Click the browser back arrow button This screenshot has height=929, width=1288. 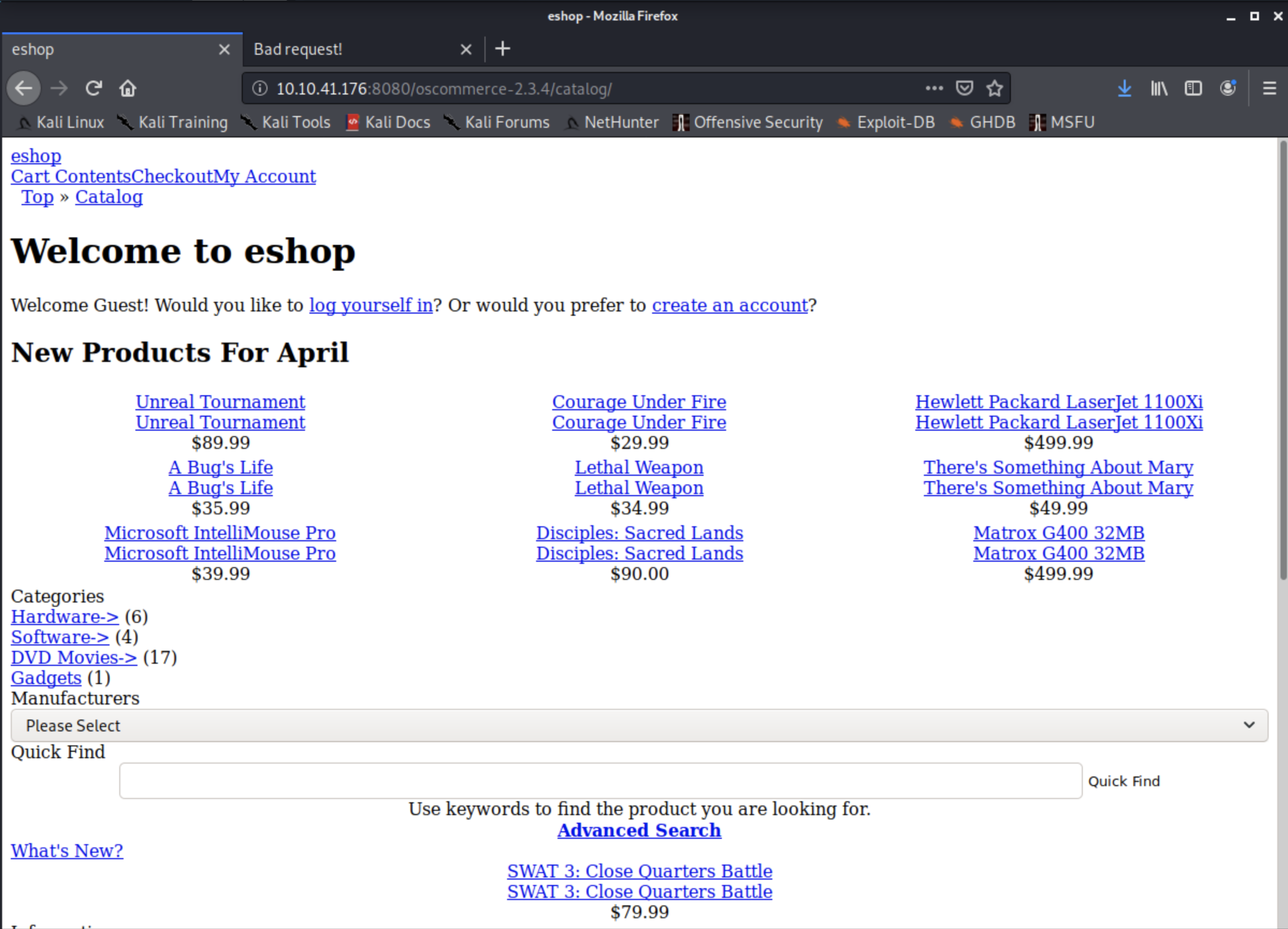(x=24, y=89)
